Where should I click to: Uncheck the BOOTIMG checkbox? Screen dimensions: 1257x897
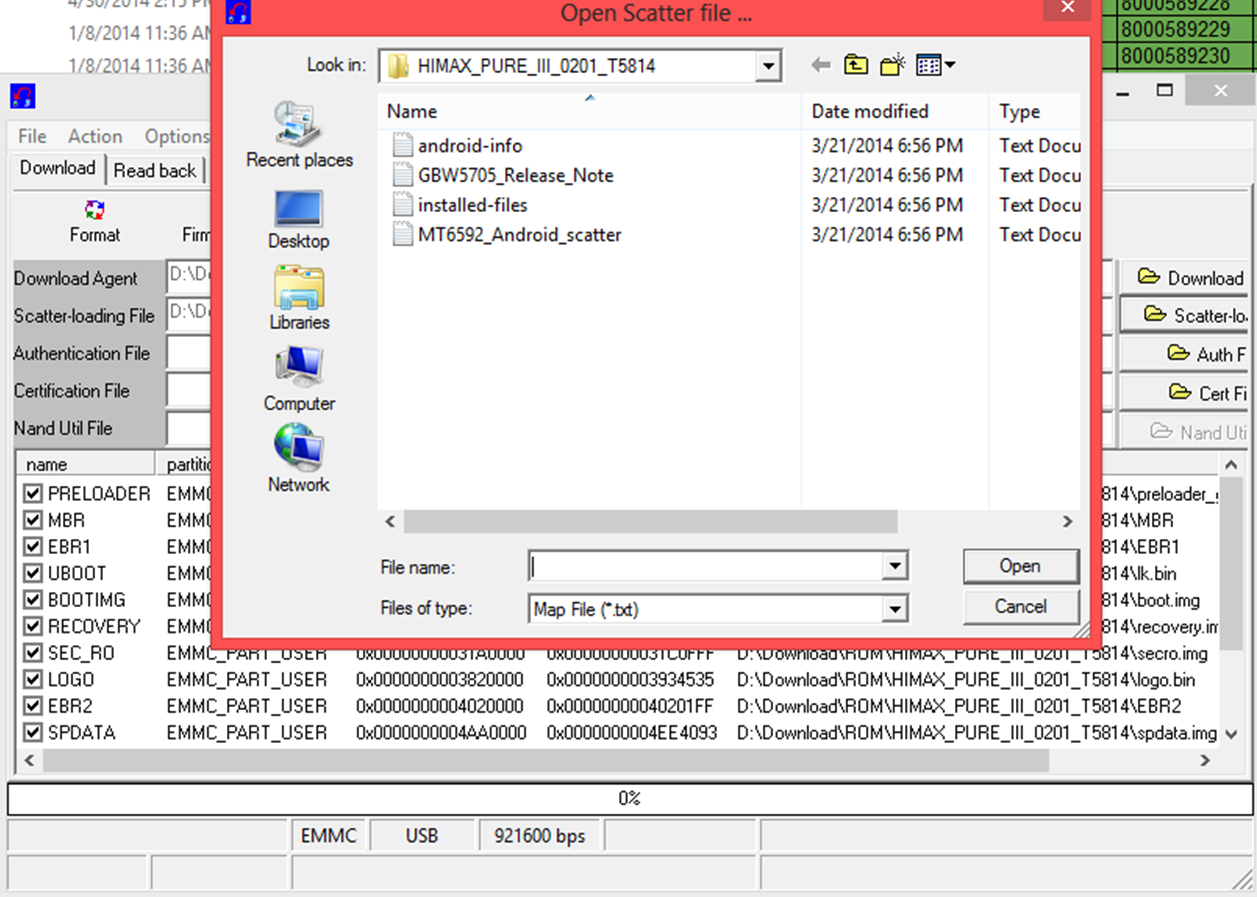(33, 600)
